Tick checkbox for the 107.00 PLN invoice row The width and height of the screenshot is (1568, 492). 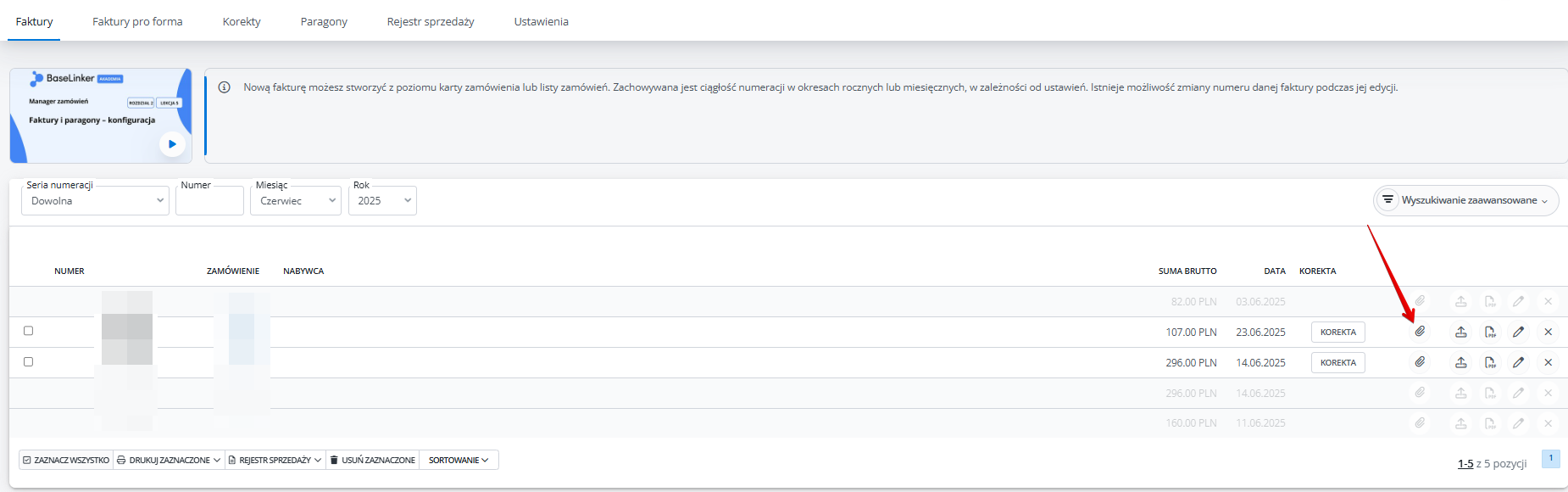(x=29, y=331)
